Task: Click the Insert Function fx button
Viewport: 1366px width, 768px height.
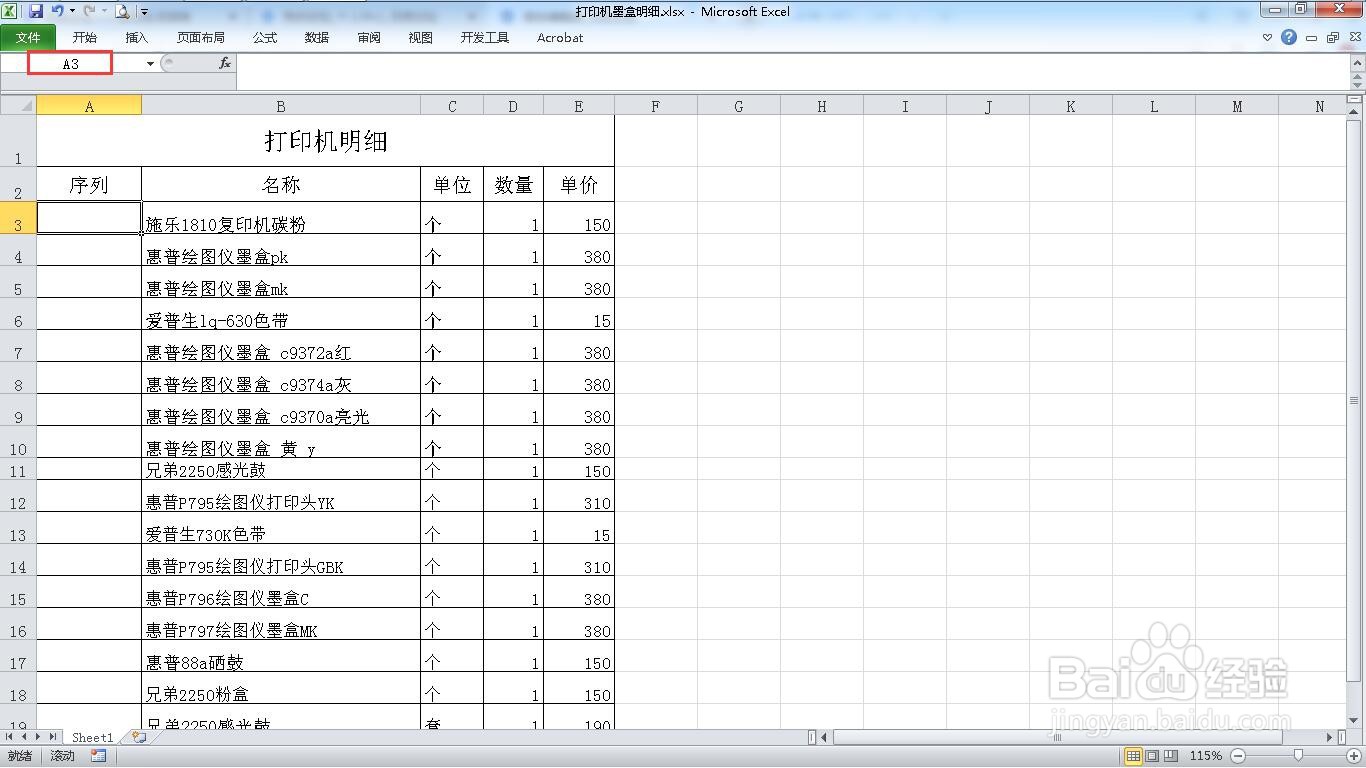Action: [225, 63]
